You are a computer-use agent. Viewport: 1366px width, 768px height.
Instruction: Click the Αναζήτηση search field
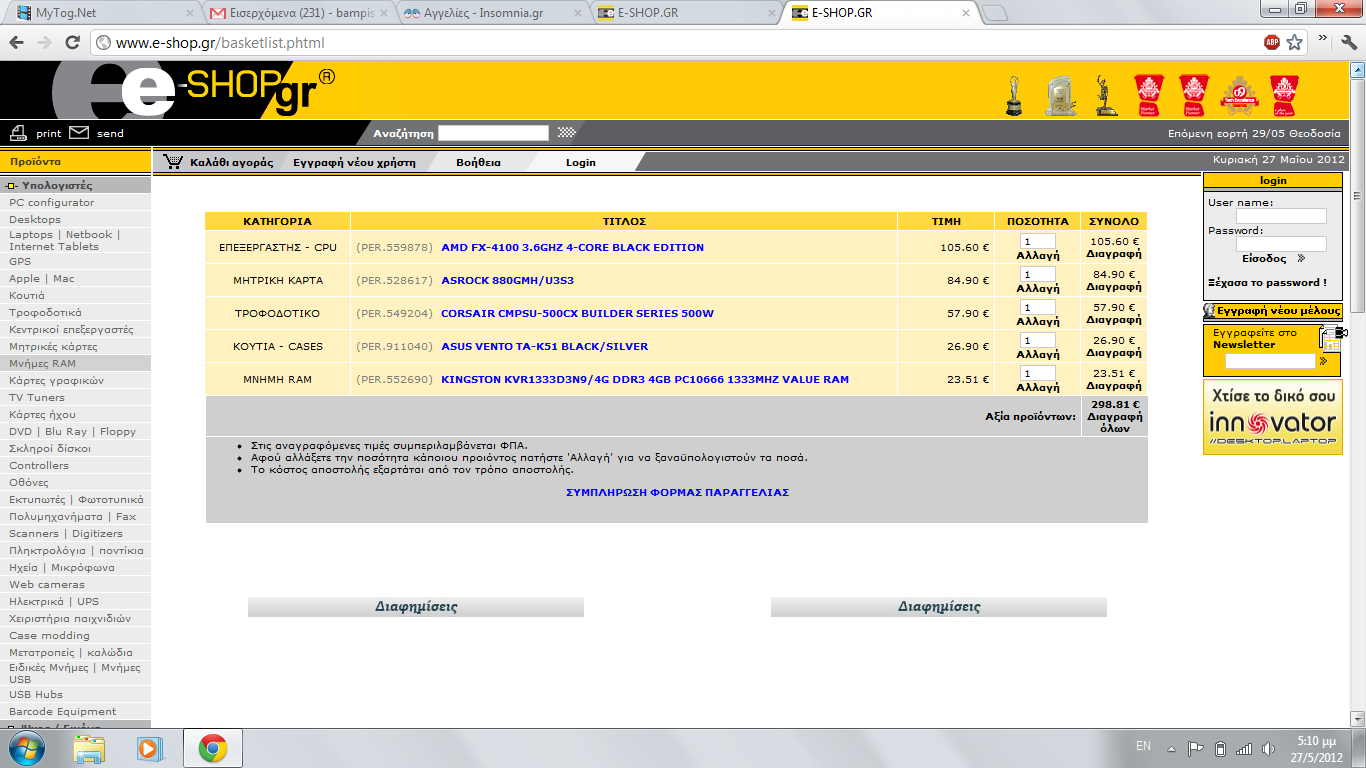click(x=493, y=132)
